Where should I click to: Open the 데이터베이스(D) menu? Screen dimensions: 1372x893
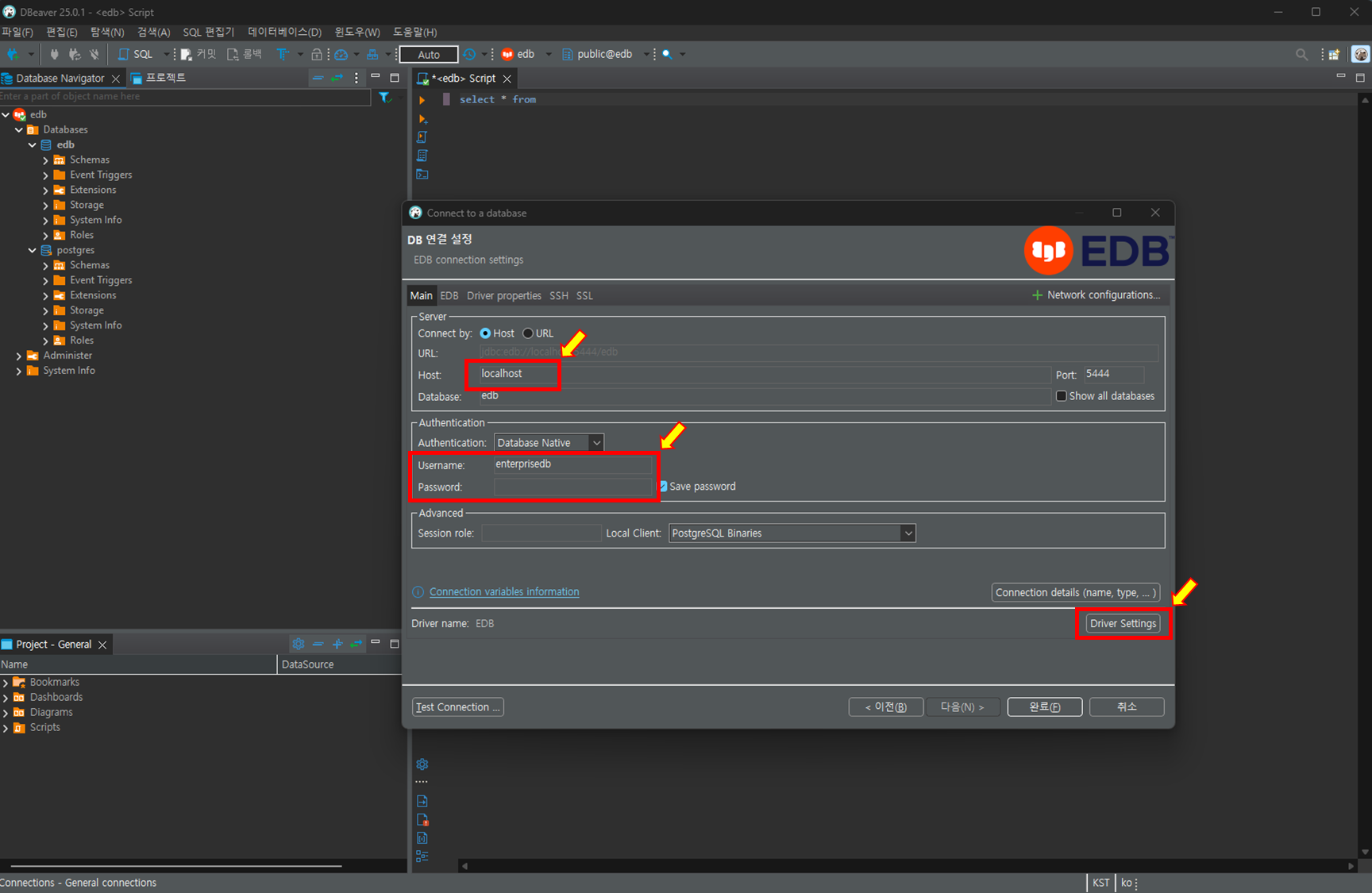(x=284, y=32)
